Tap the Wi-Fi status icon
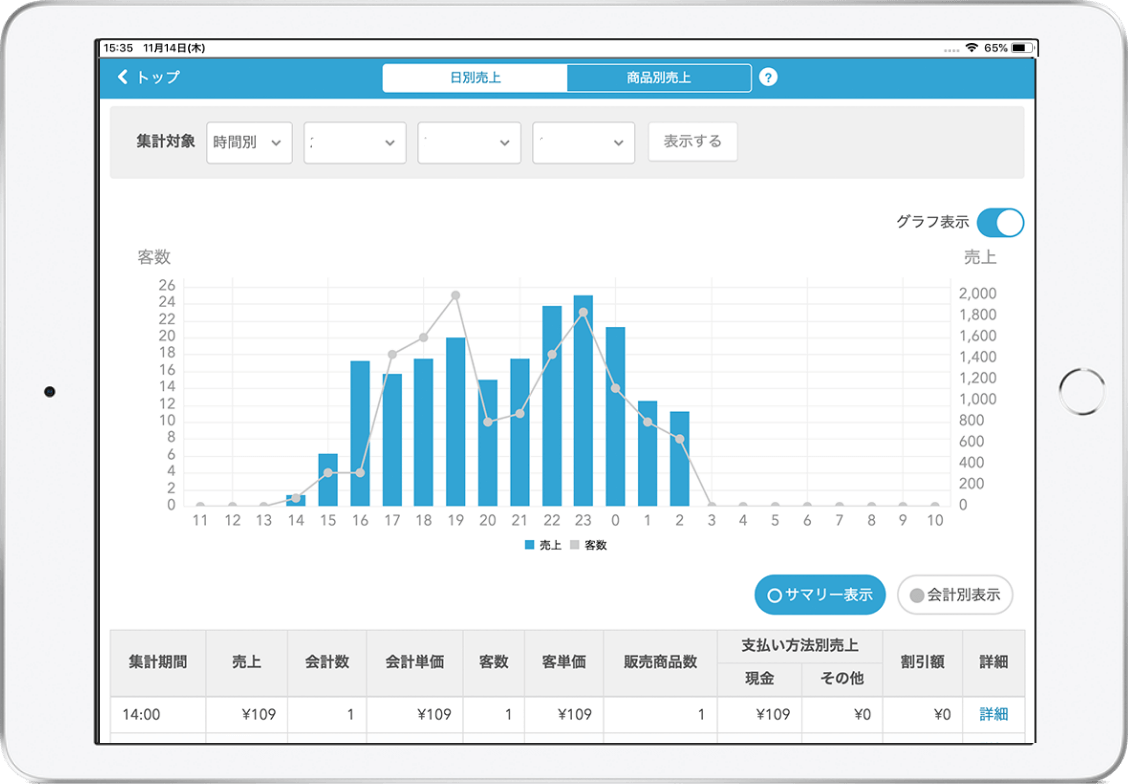This screenshot has height=784, width=1128. tap(971, 48)
